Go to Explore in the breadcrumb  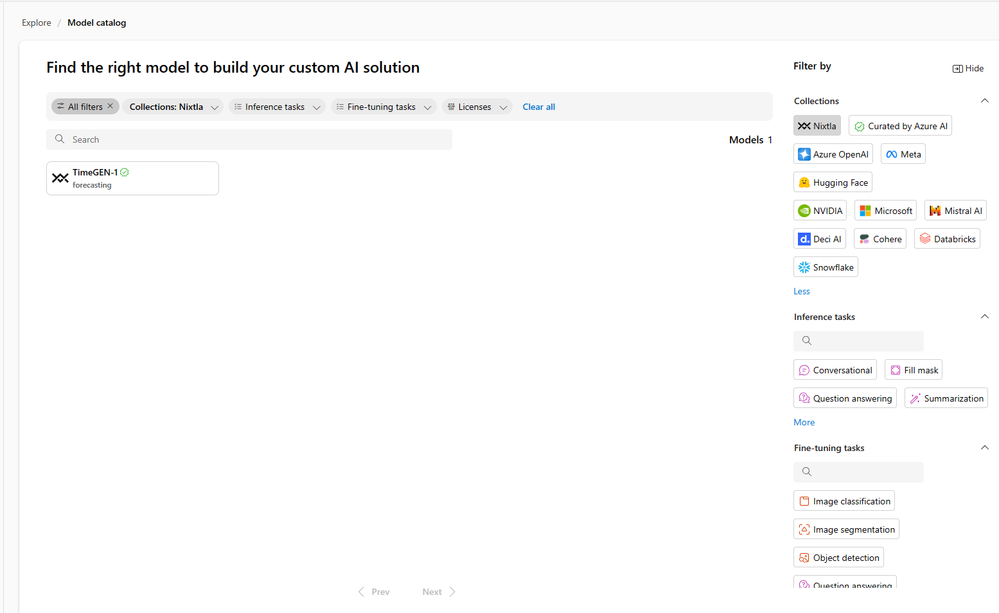[x=36, y=23]
